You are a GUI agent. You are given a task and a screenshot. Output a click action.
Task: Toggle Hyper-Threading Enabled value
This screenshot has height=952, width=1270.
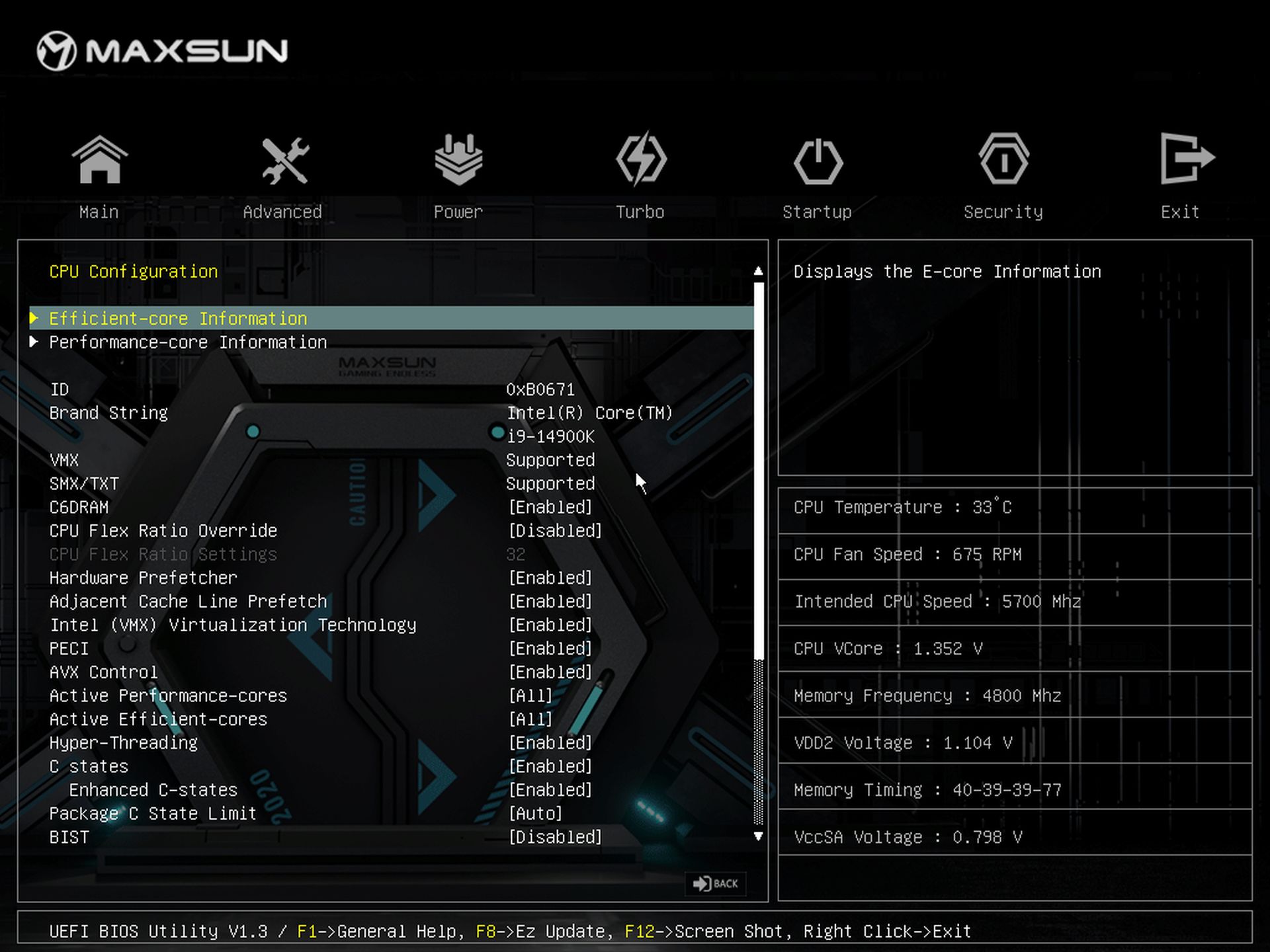tap(550, 743)
